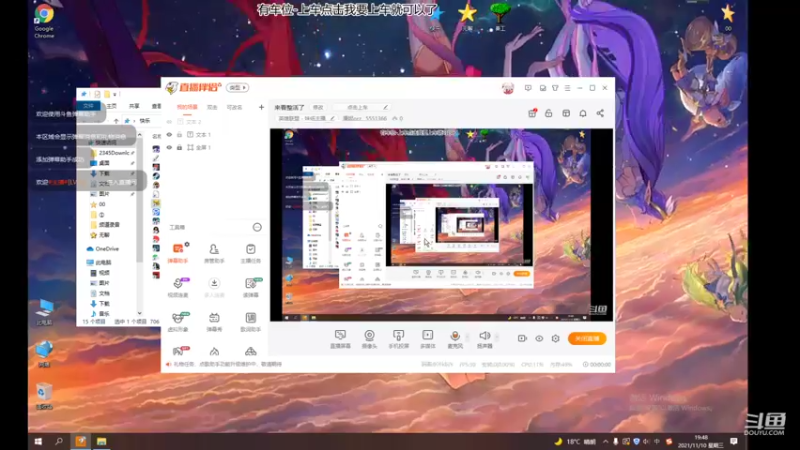Edit the 点击上车 announcement field
The height and width of the screenshot is (450, 800).
362,107
